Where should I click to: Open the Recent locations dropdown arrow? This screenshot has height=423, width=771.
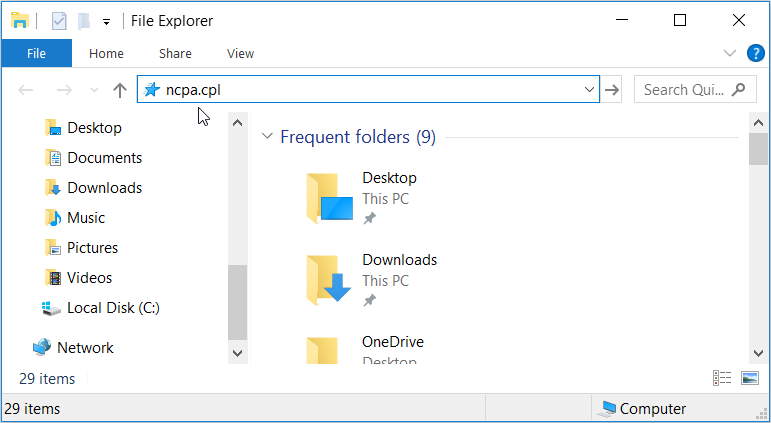[x=95, y=90]
